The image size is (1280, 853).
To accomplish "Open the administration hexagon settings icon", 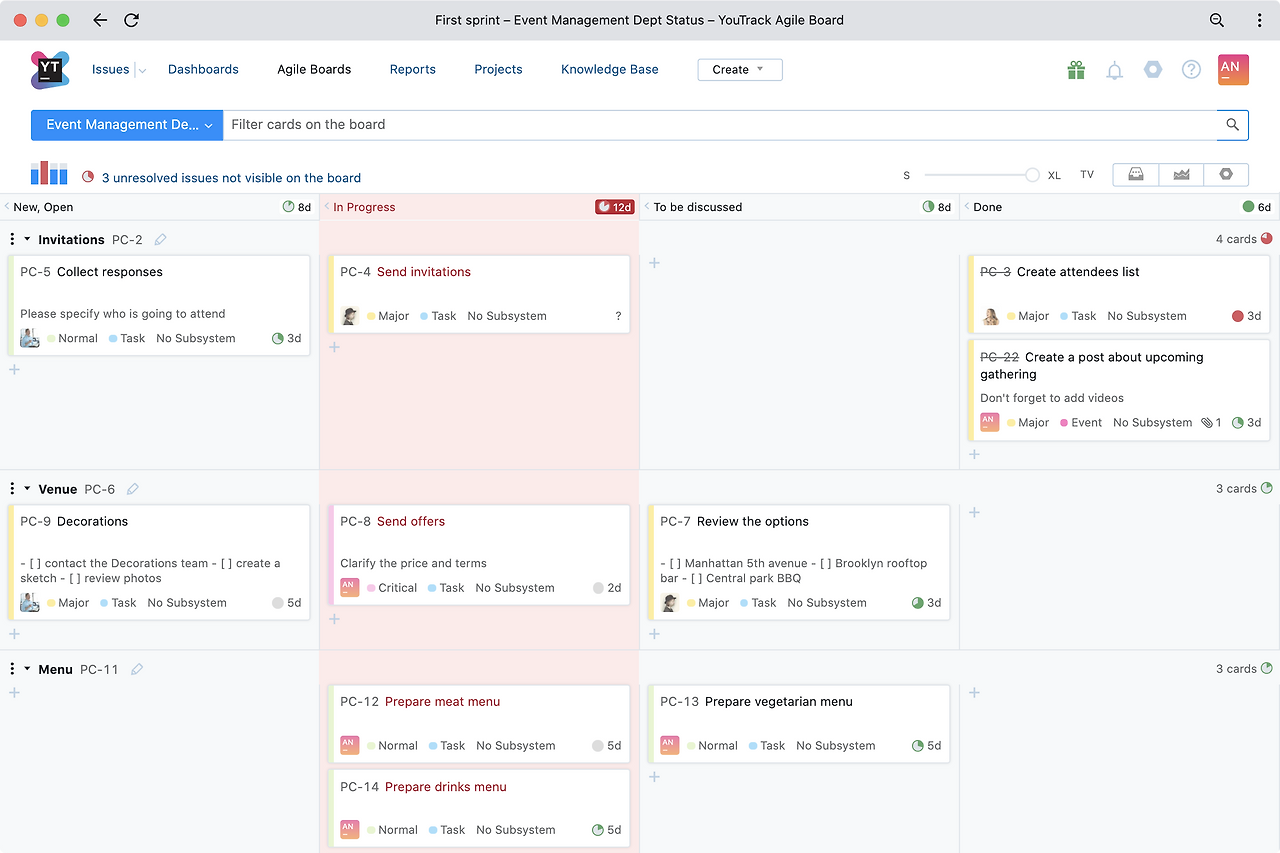I will tap(1153, 69).
